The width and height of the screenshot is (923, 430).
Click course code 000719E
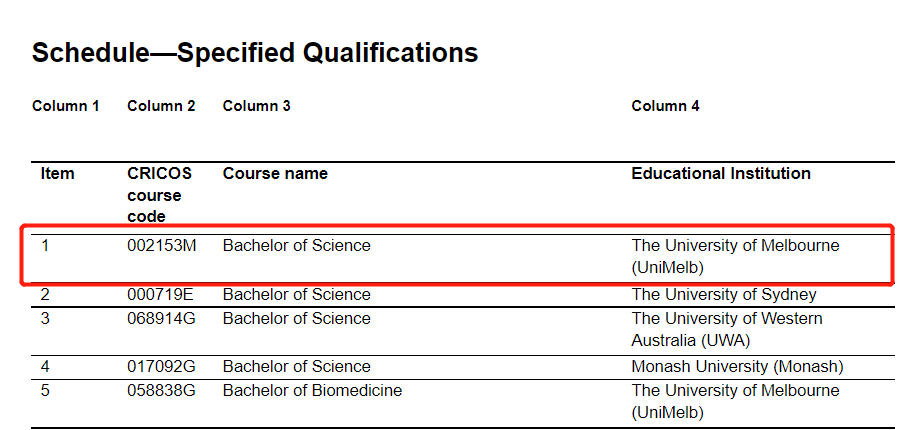[x=161, y=295]
